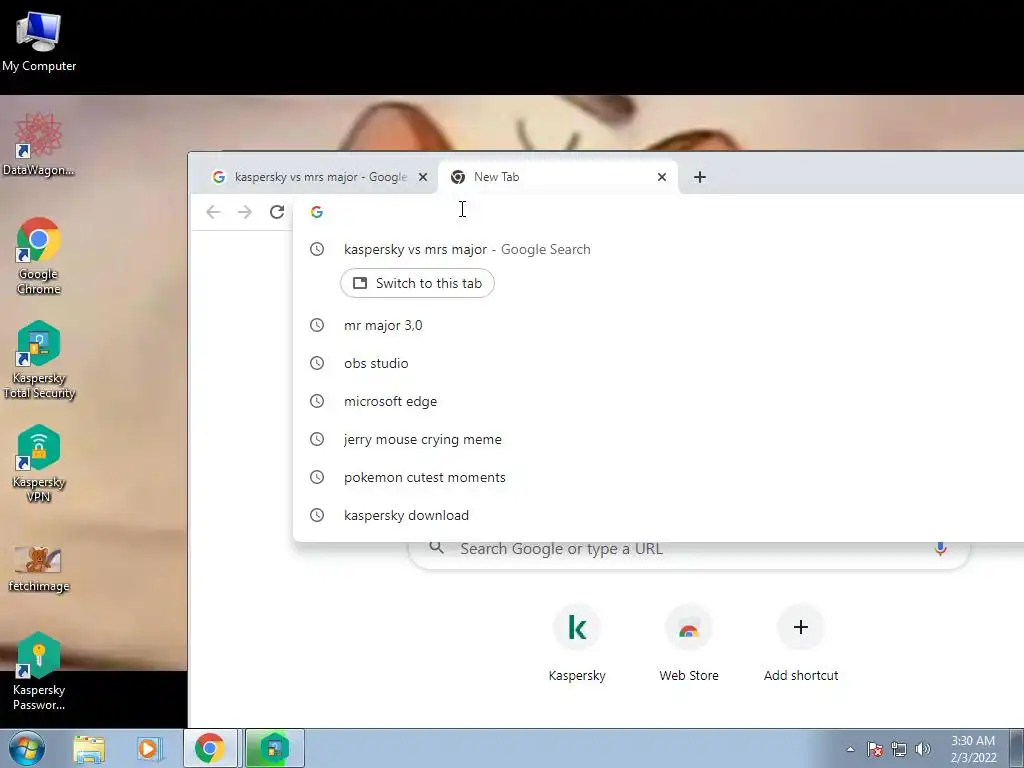Select 'kaspersky vs mrs major' suggestion

point(658,249)
